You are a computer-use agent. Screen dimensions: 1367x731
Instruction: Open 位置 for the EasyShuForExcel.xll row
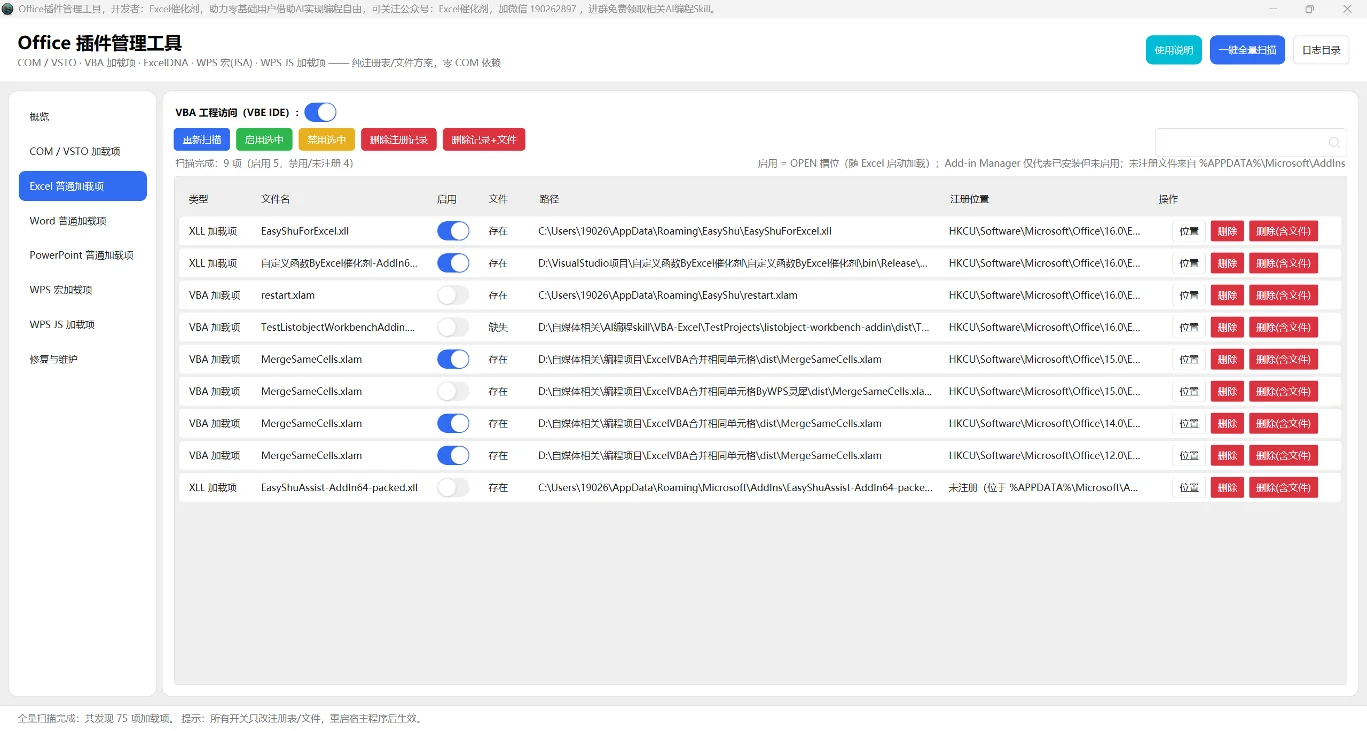point(1189,231)
